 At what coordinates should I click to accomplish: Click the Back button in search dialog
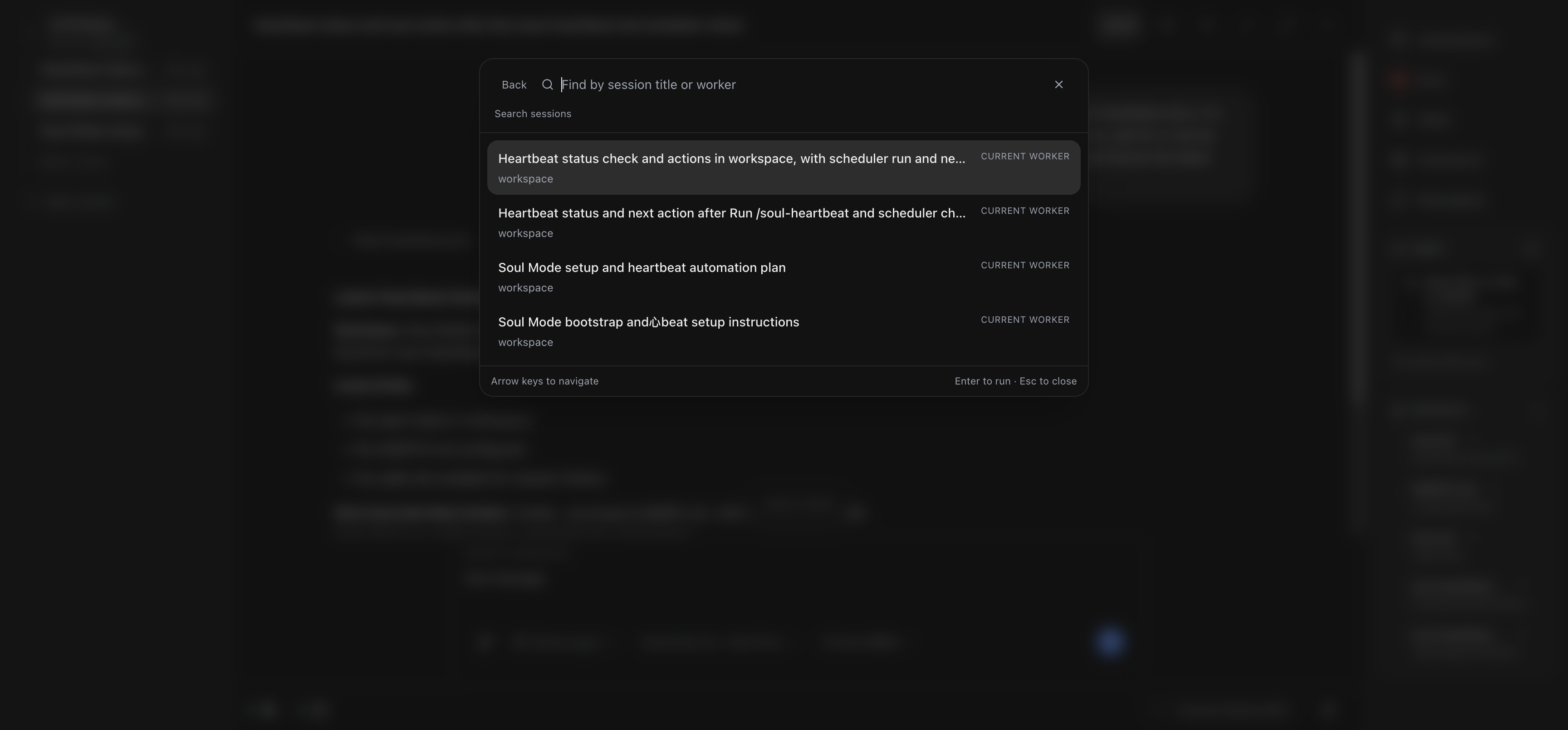click(x=514, y=84)
